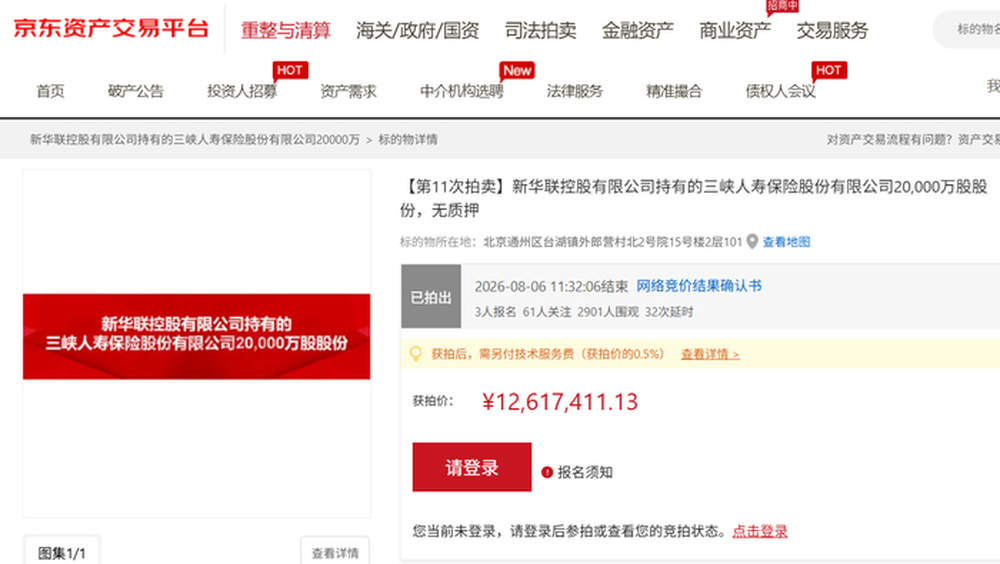1000x564 pixels.
Task: Click the red exclamation icon by 报名须知
Action: [547, 472]
